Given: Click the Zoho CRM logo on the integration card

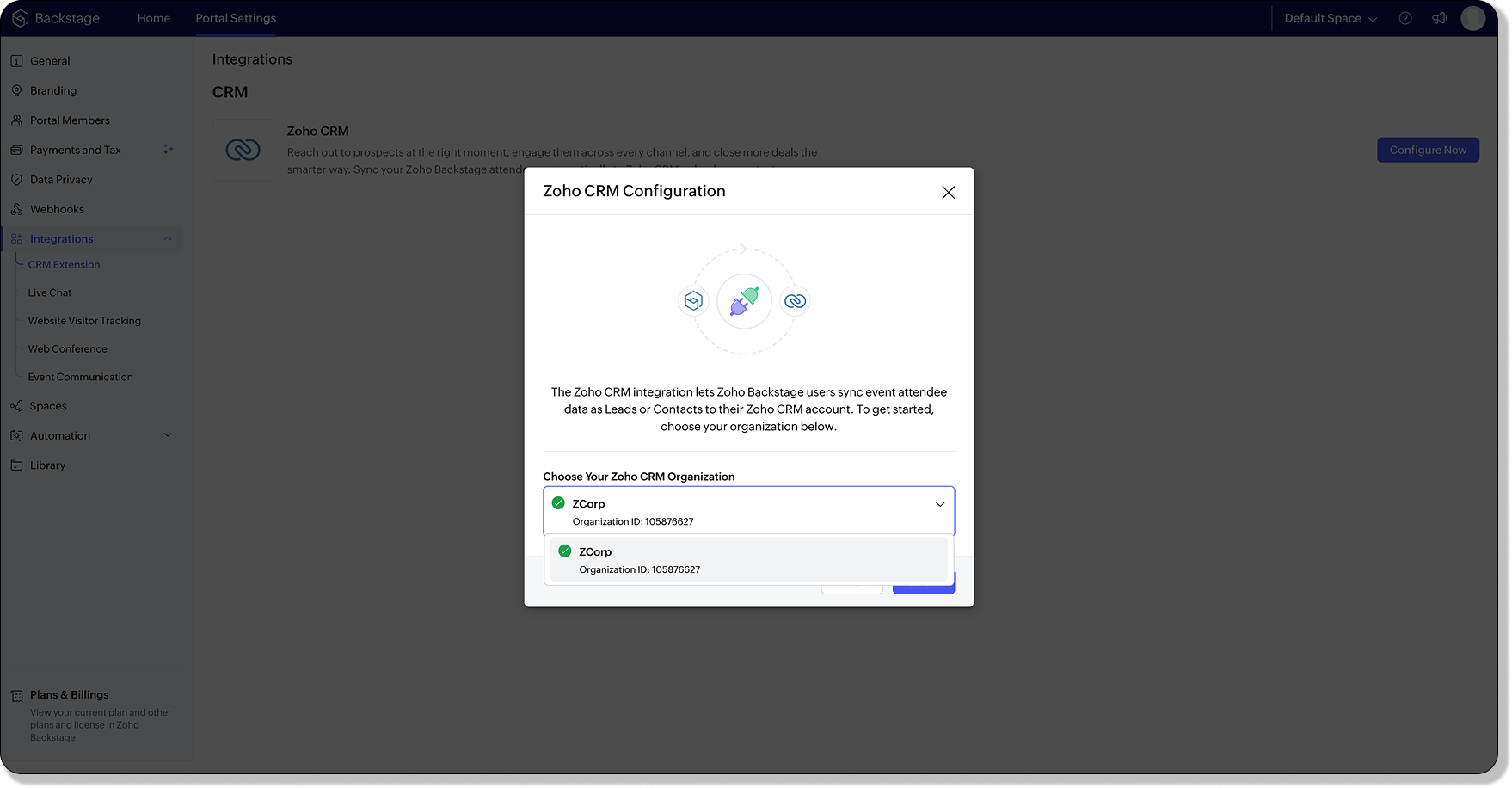Looking at the screenshot, I should [x=243, y=150].
